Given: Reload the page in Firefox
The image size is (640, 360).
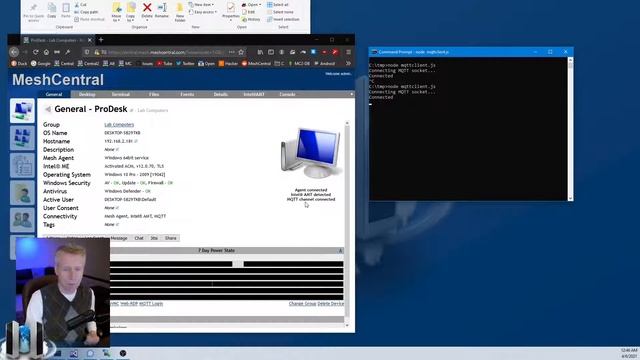Looking at the screenshot, I should [36, 52].
